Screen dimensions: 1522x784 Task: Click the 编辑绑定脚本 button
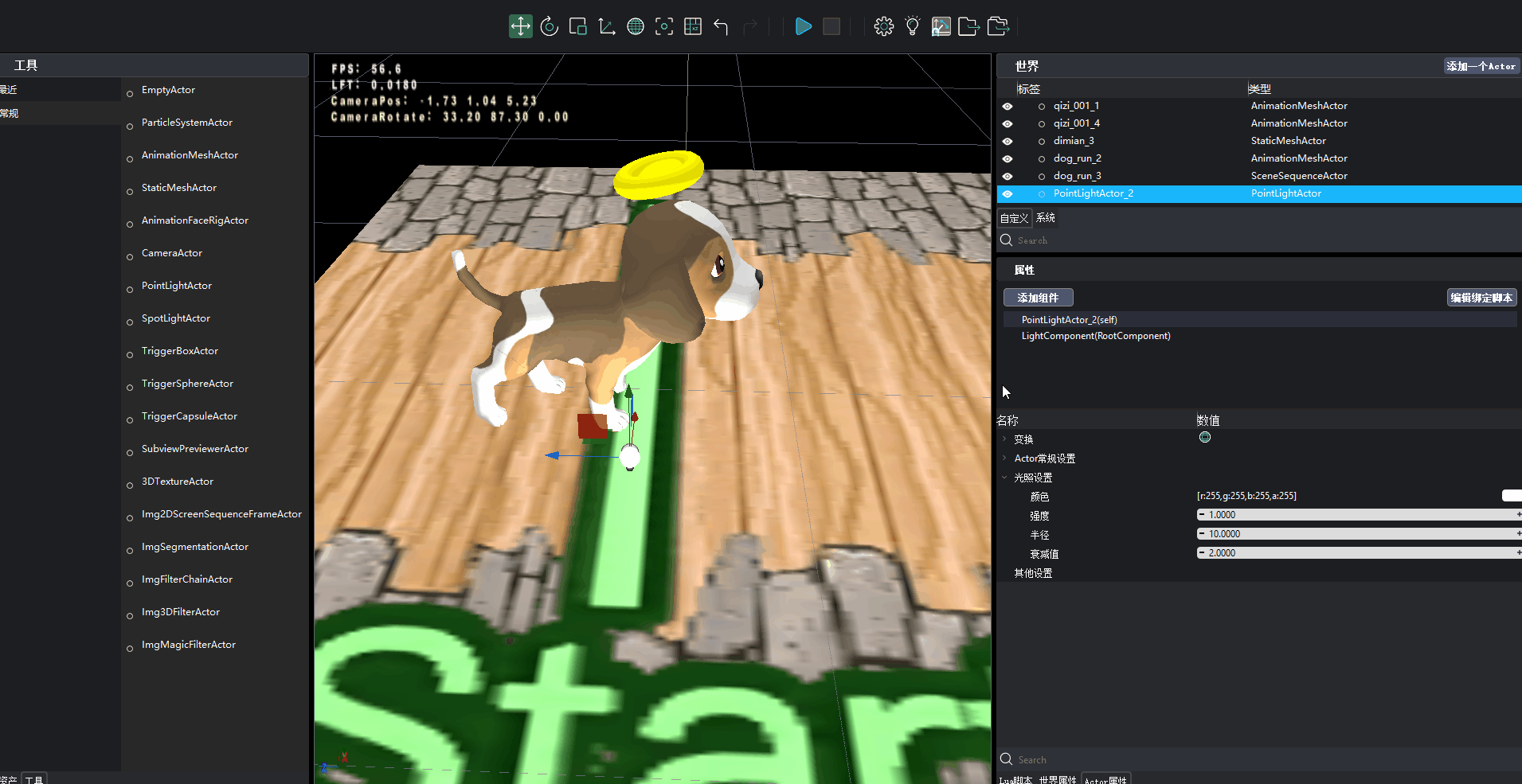click(x=1481, y=298)
